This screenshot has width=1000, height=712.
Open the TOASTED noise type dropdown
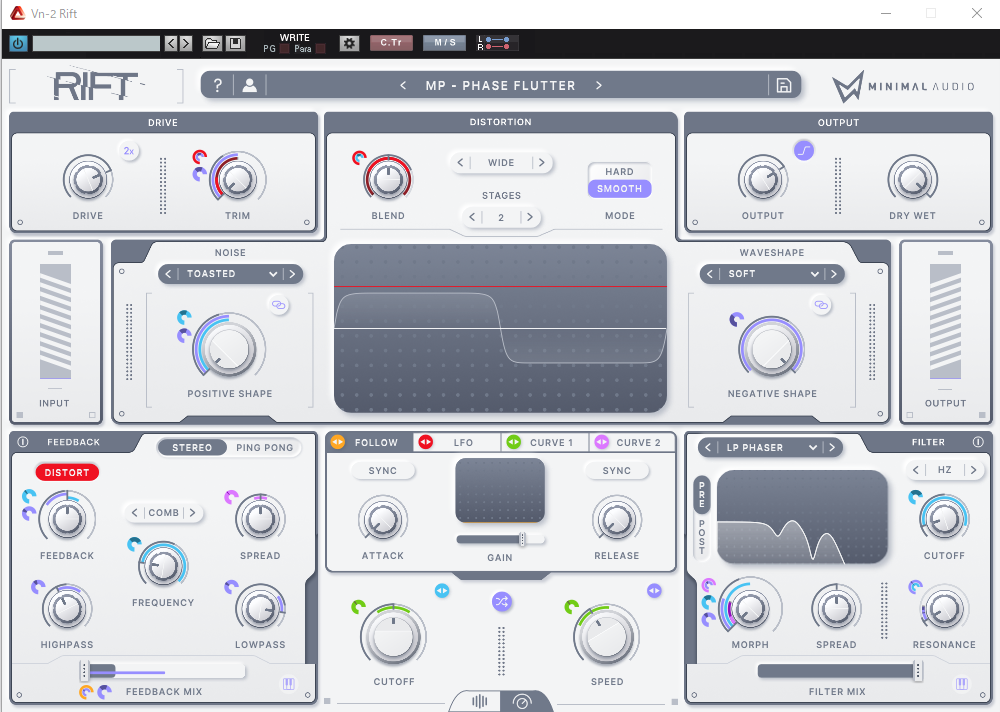[x=232, y=274]
